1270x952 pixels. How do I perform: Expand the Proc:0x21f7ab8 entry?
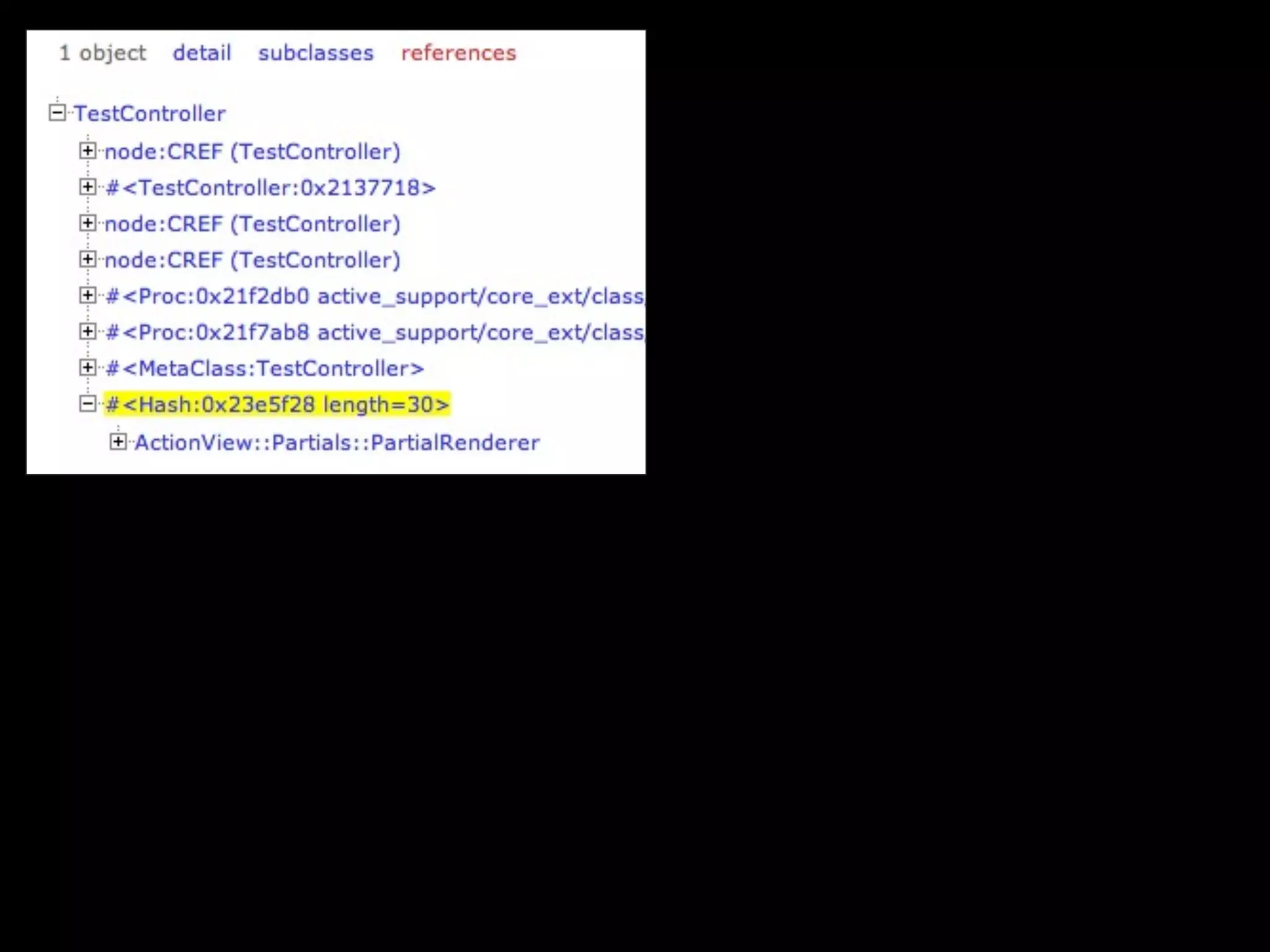[87, 332]
